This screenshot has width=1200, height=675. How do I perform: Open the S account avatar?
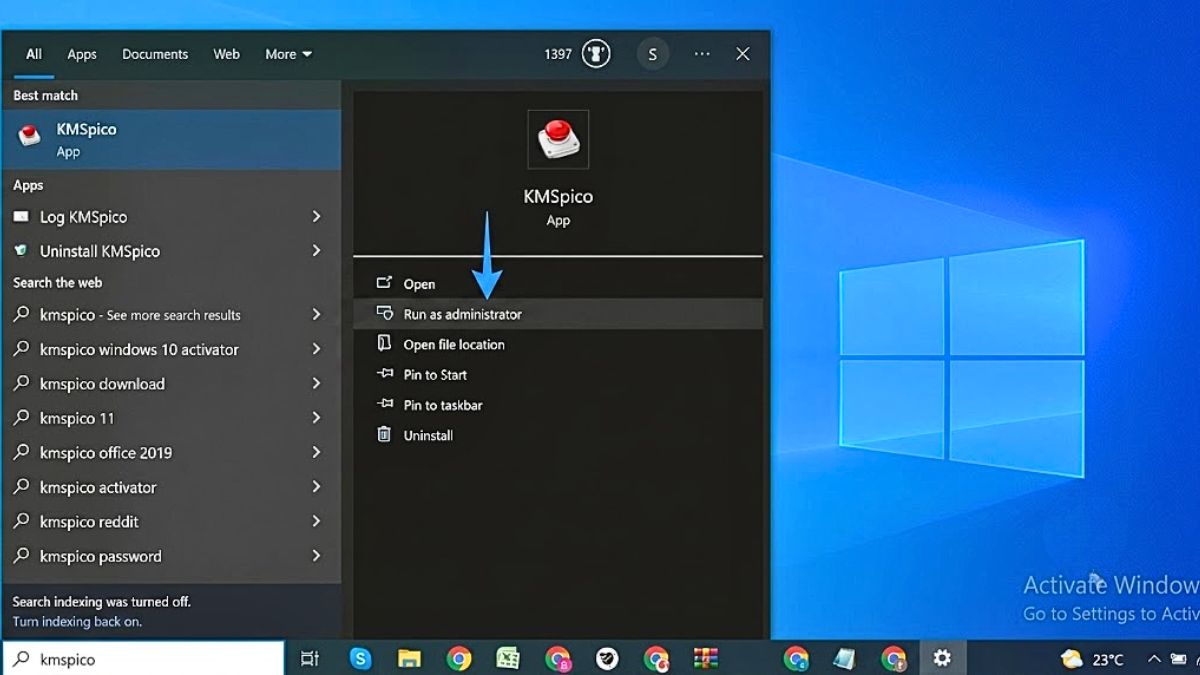coord(653,54)
